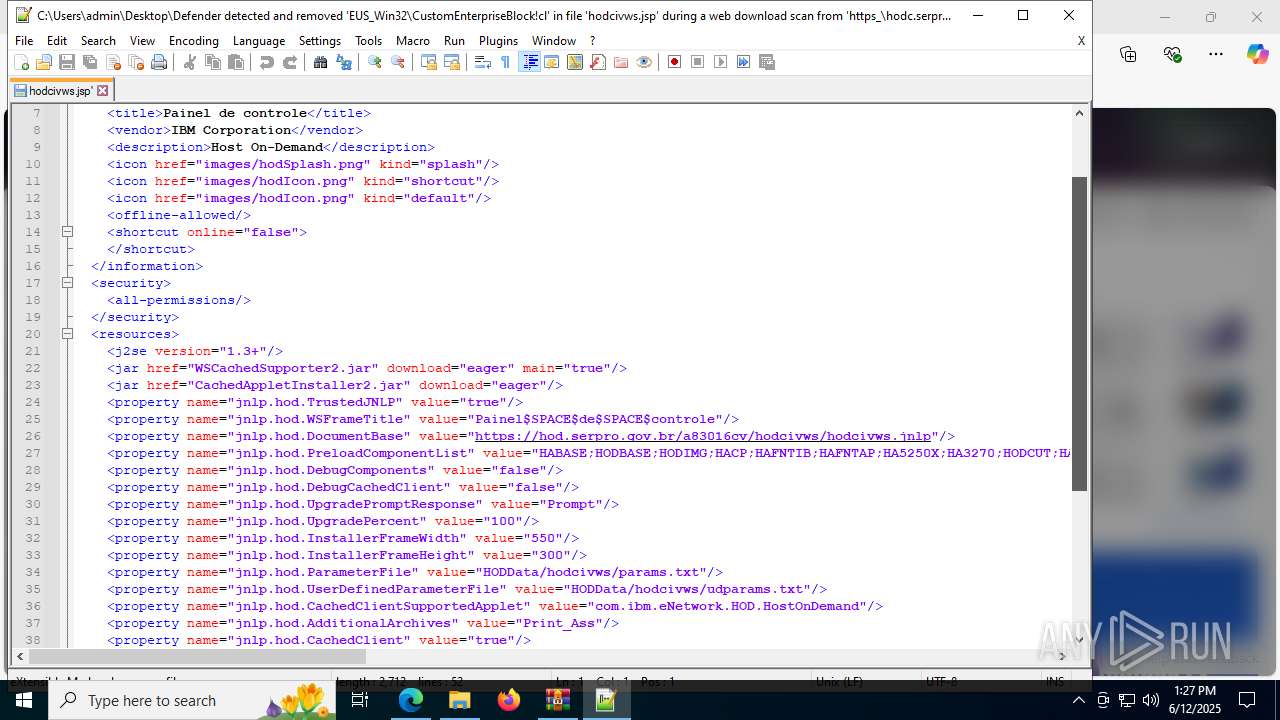Toggle synchronized vertical scrolling
The height and width of the screenshot is (720, 1280).
[x=428, y=62]
